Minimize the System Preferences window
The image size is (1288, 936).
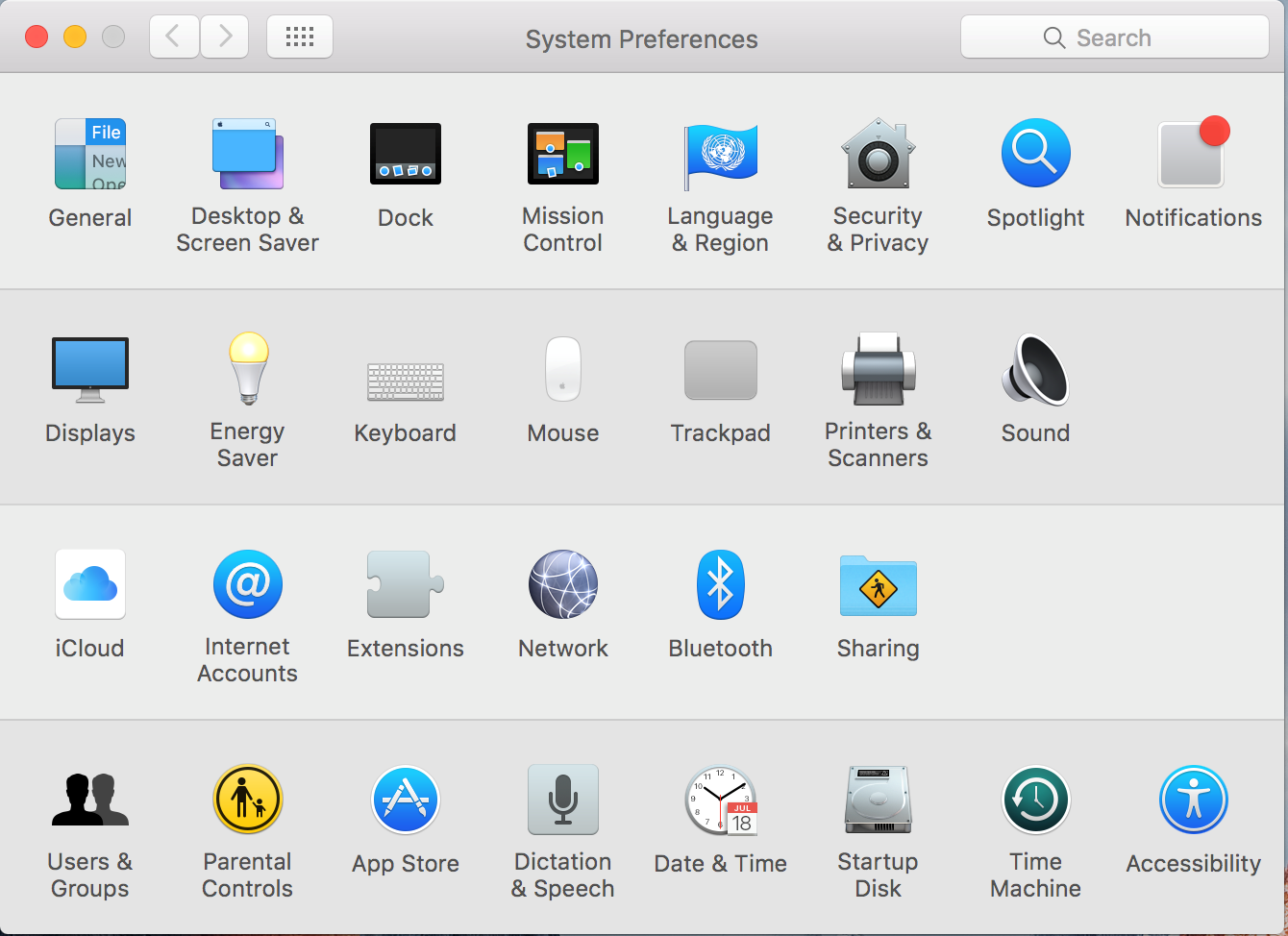pos(75,37)
